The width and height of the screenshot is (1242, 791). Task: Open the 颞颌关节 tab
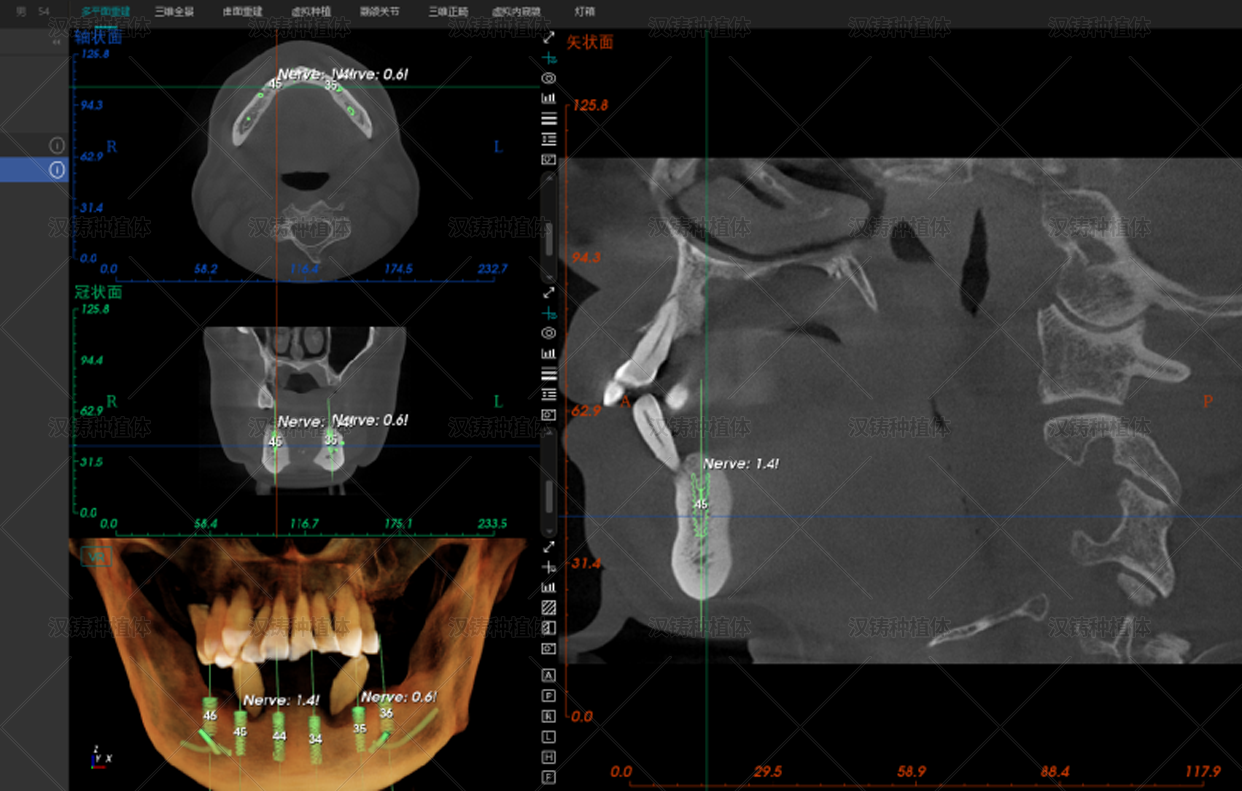coord(379,12)
